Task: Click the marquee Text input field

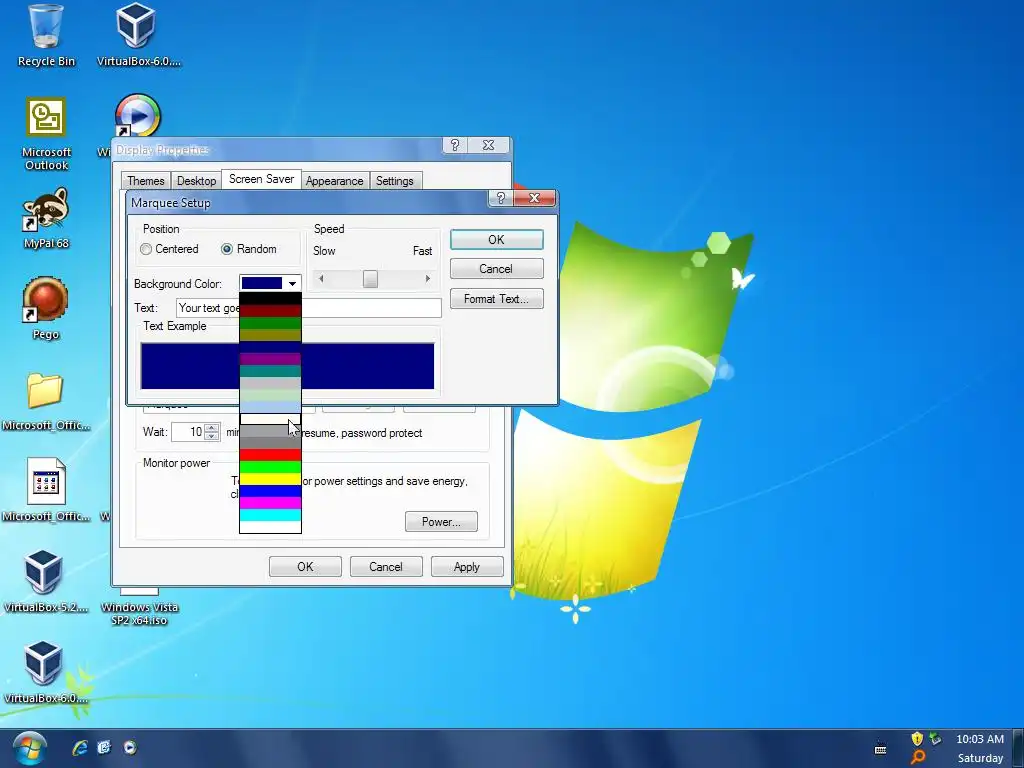Action: (308, 308)
